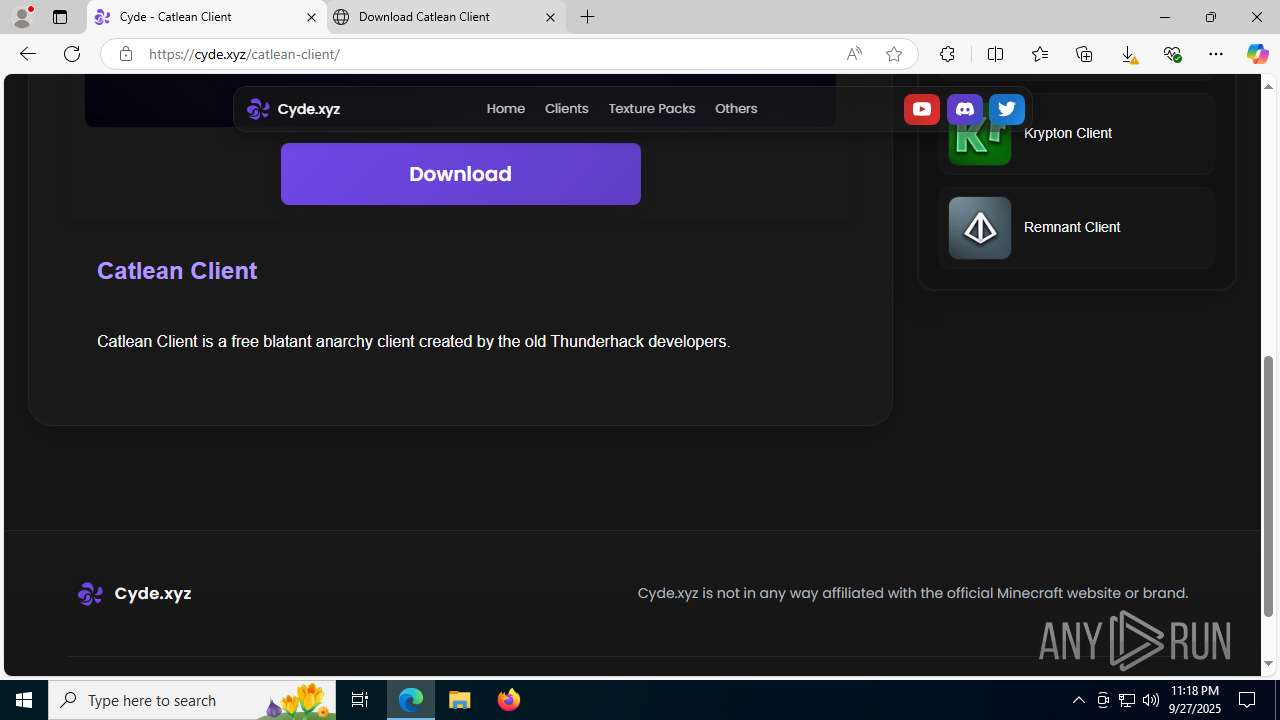This screenshot has width=1280, height=720.
Task: Click the page vertical scrollbar thumb
Action: [x=1269, y=485]
